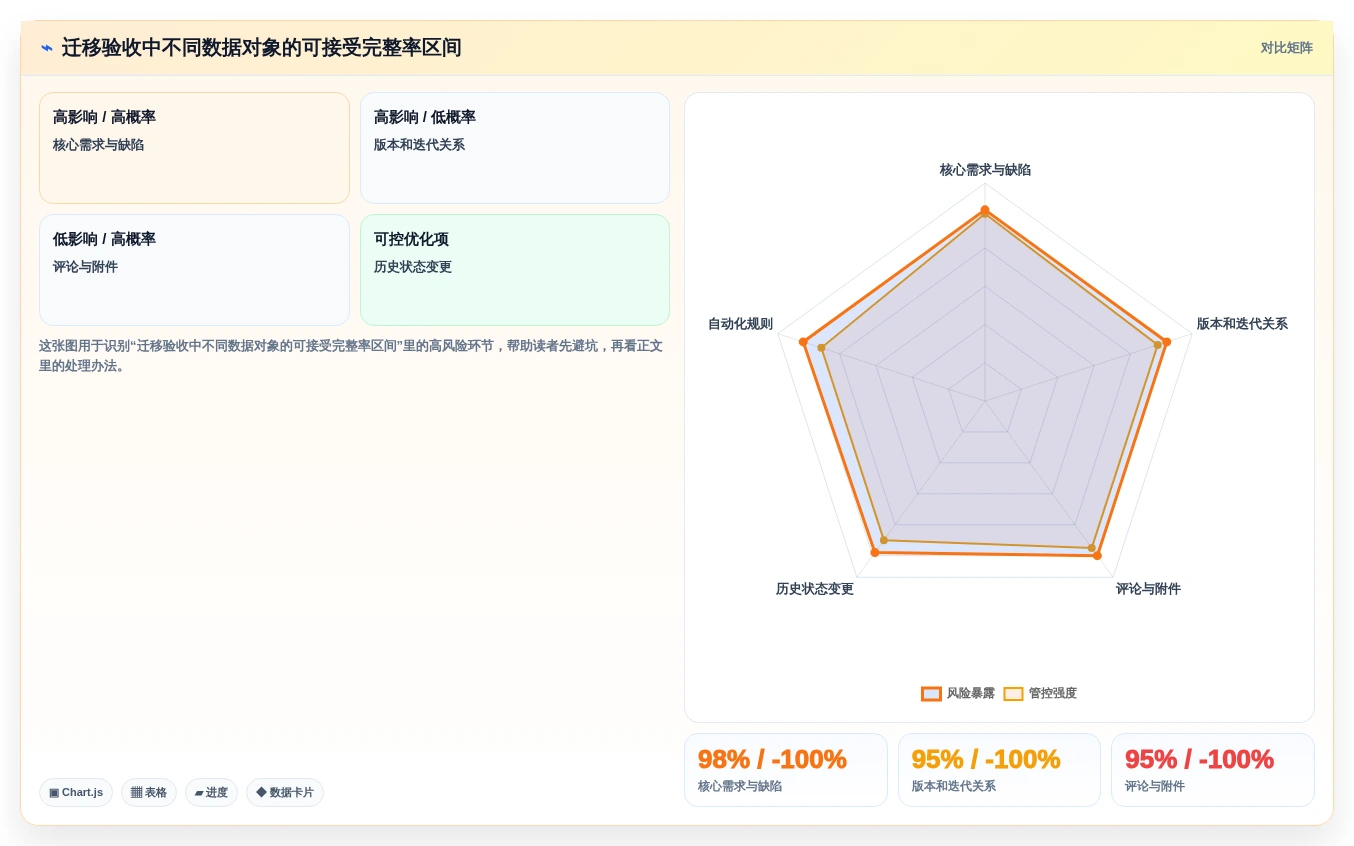Click the lightning icon beside the title

point(47,48)
